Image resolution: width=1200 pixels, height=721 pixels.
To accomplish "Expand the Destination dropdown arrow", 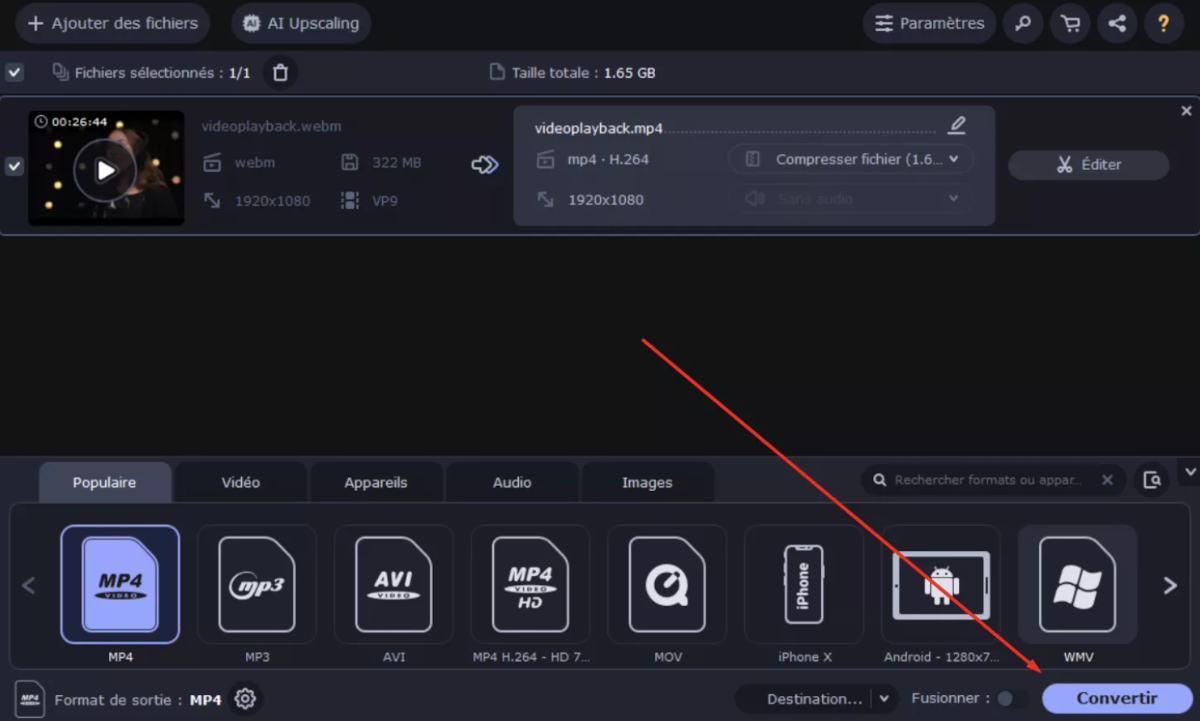I will [x=884, y=699].
